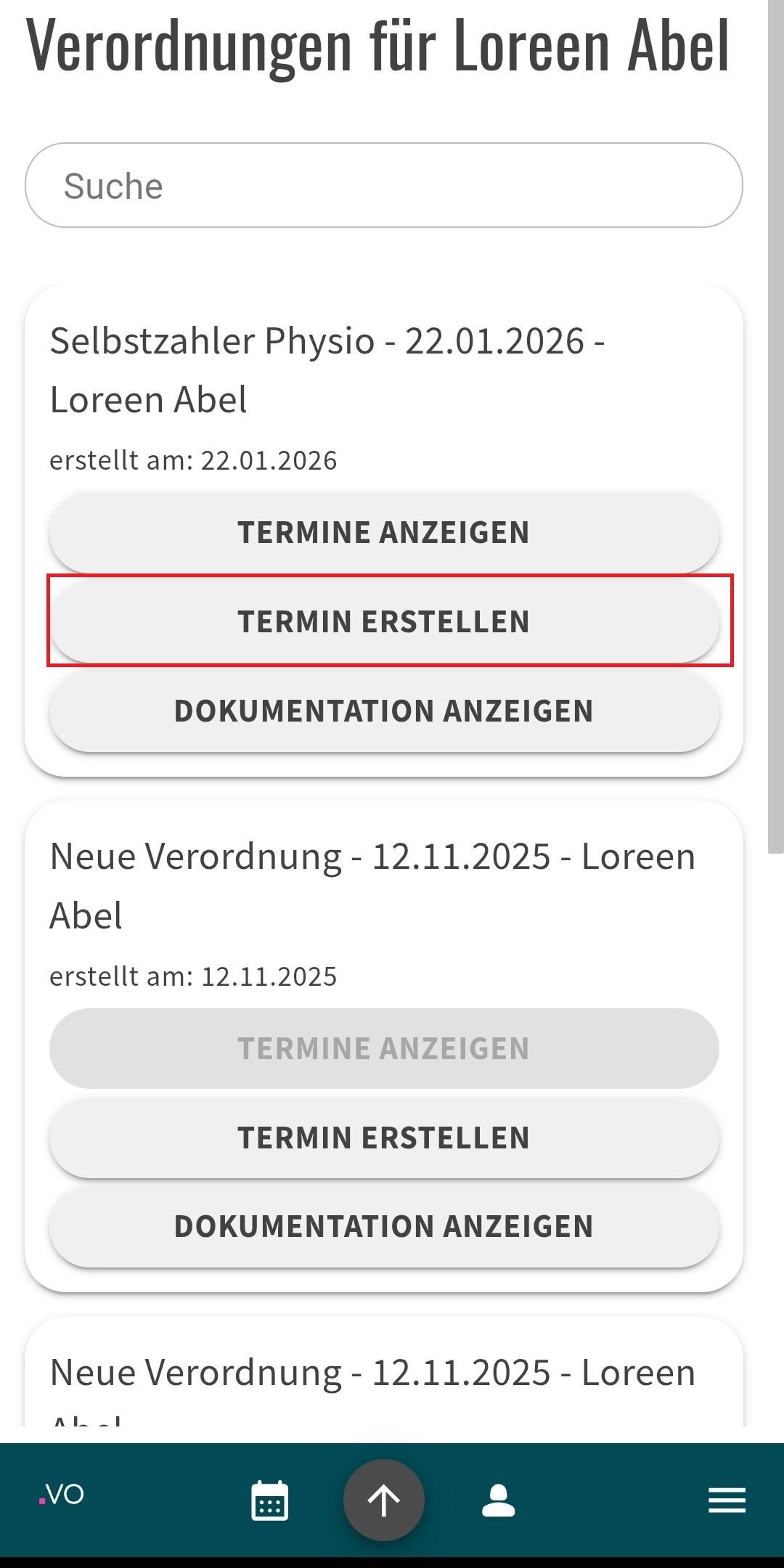The height and width of the screenshot is (1568, 784).
Task: Select Neue Verordnung title above its creation date
Action: pyautogui.click(x=372, y=886)
